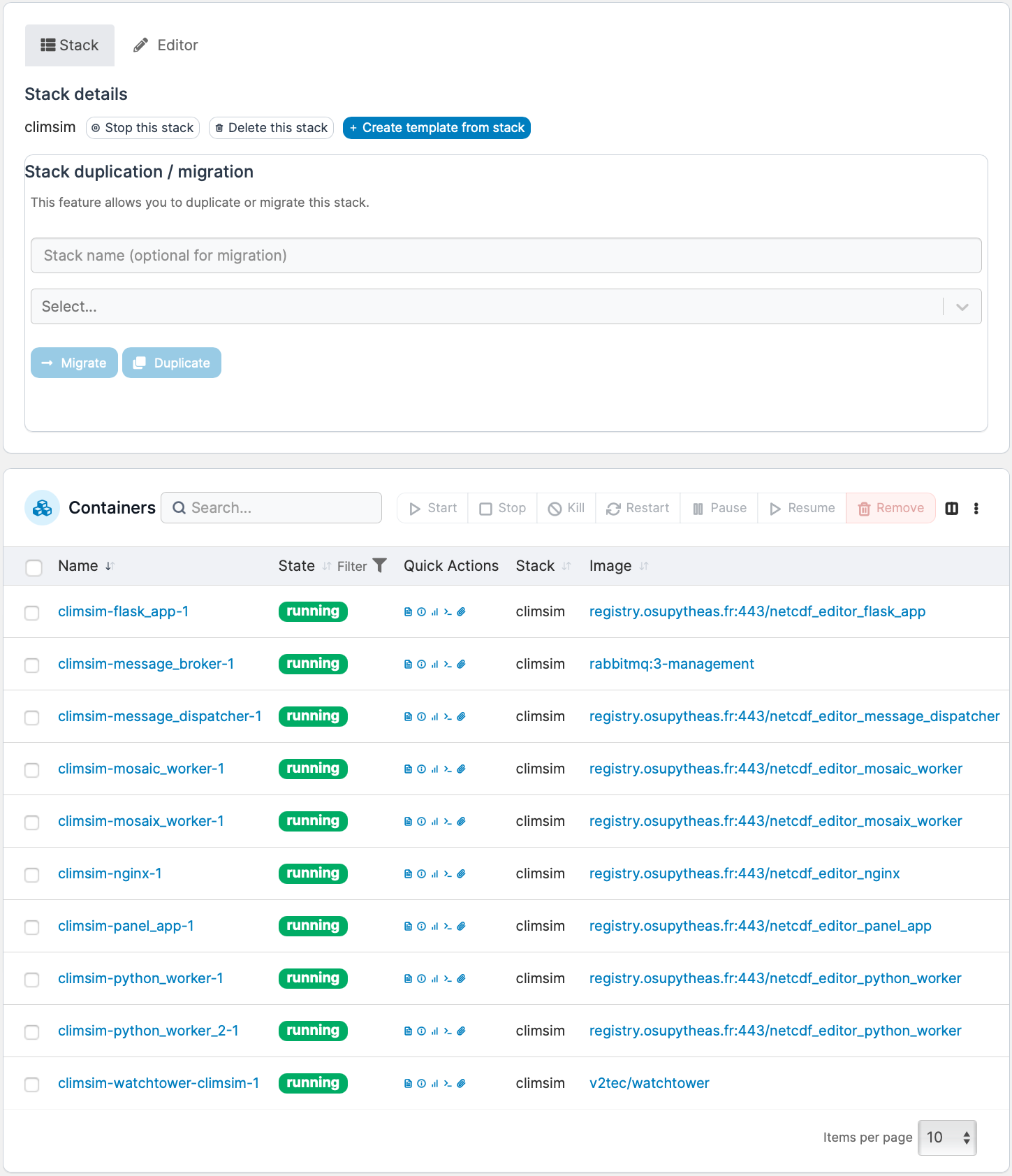Check the climsim-mosaix_worker-1 checkbox
This screenshot has height=1176, width=1012.
coord(32,822)
